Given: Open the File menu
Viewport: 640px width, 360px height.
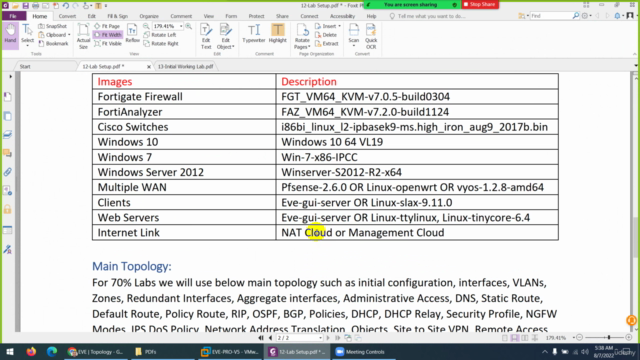Looking at the screenshot, I should click(13, 16).
